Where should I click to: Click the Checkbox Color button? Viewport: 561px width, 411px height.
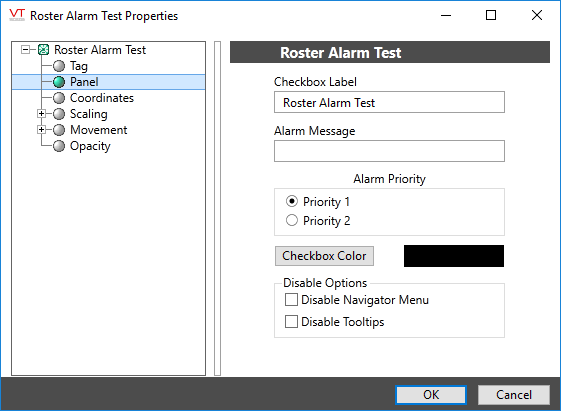coord(325,256)
